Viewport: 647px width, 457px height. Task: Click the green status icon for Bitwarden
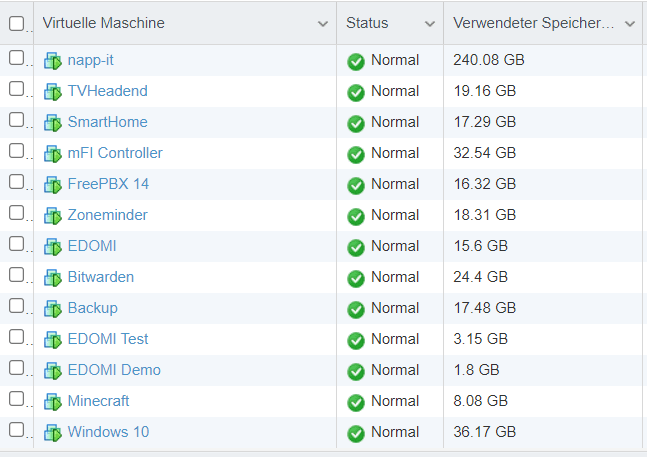click(356, 278)
